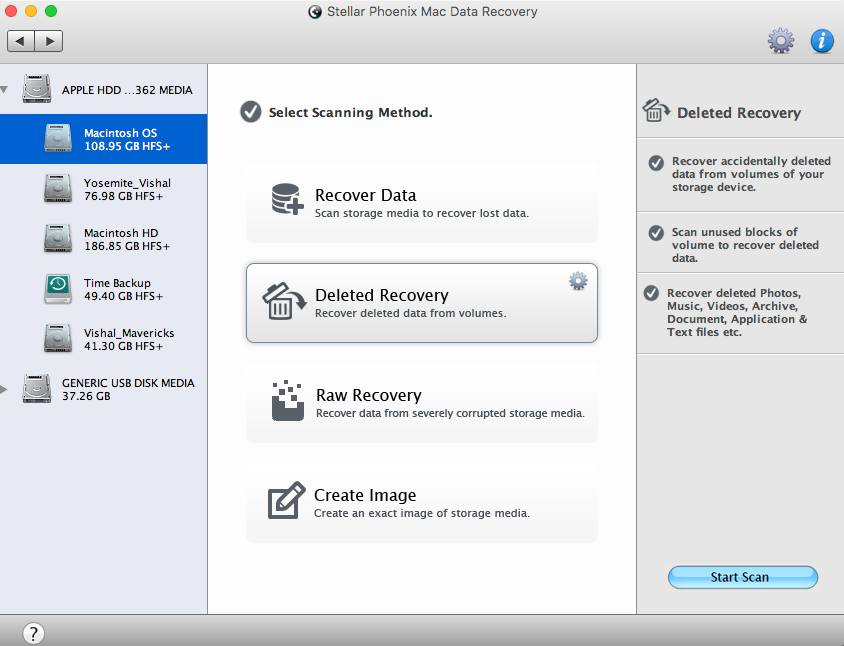Screen dimensions: 844x646
Task: Click the Create Image pencil icon
Action: (286, 500)
